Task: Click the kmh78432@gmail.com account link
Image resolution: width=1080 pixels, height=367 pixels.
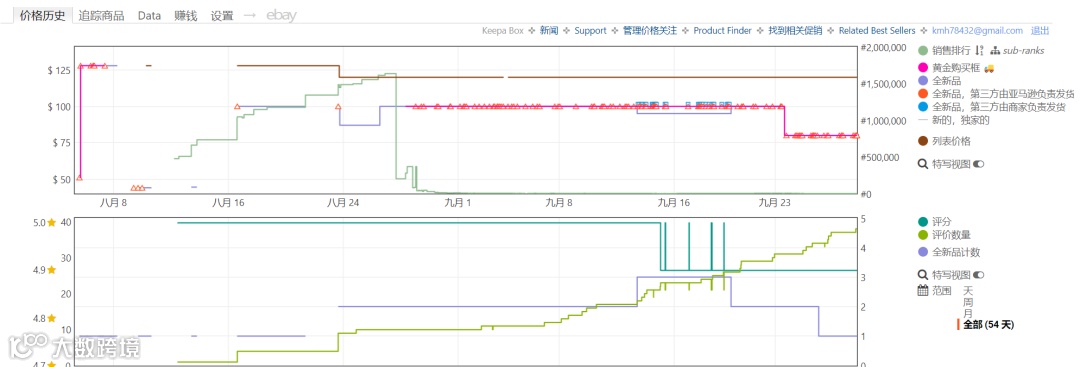Action: [x=977, y=30]
